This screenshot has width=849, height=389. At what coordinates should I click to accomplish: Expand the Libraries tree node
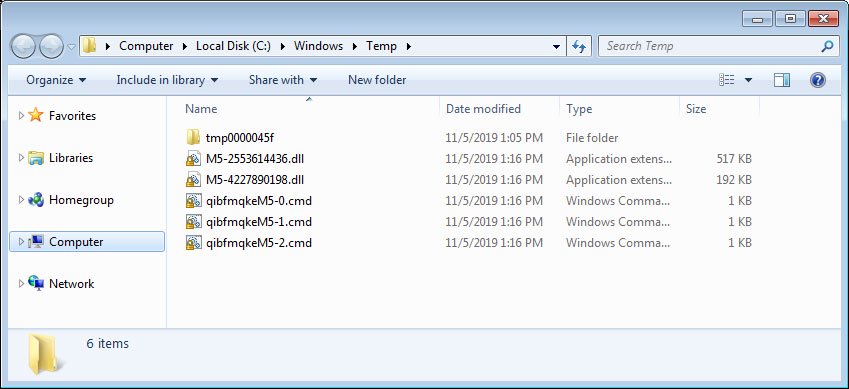pyautogui.click(x=21, y=158)
